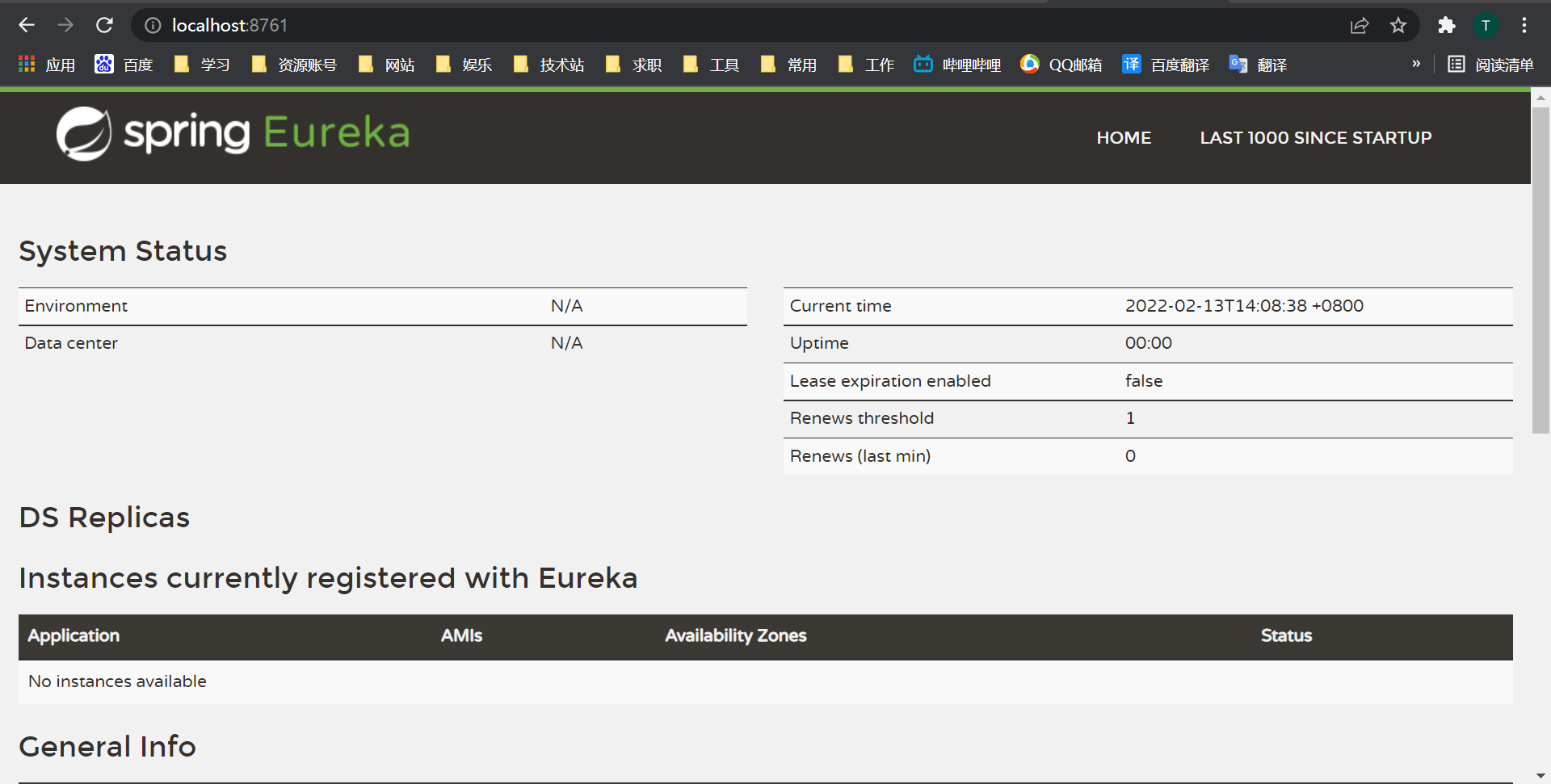
Task: Open the 百度翻译 bookmark
Action: (x=1166, y=65)
